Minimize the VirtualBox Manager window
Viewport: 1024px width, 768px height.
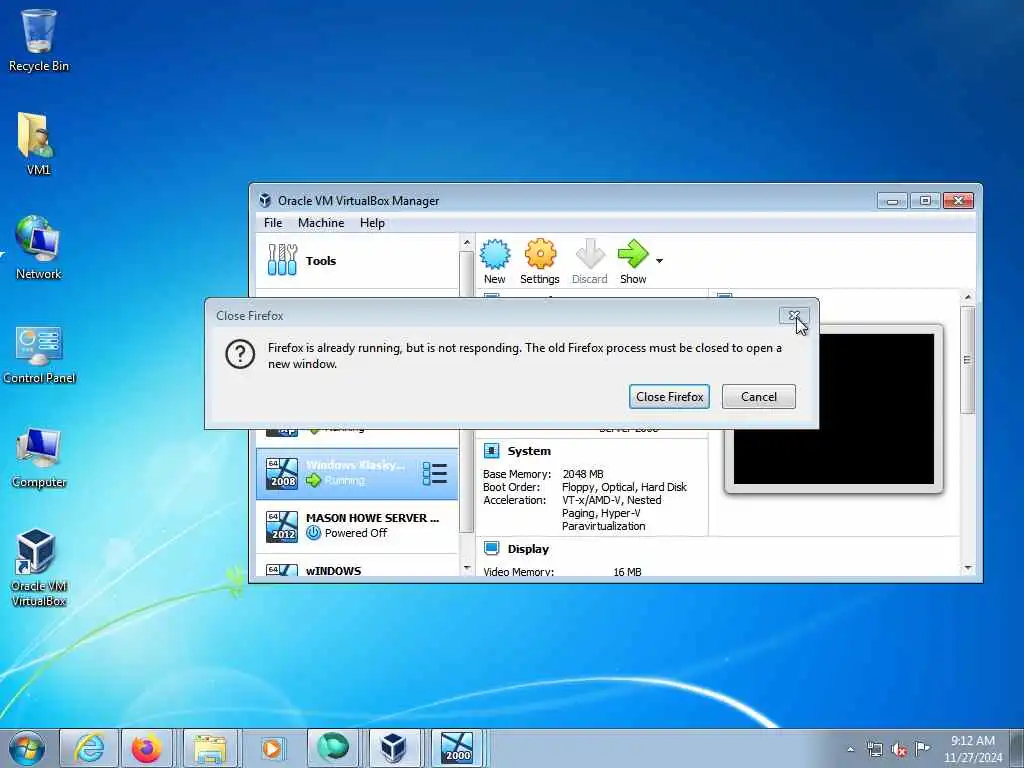[892, 200]
